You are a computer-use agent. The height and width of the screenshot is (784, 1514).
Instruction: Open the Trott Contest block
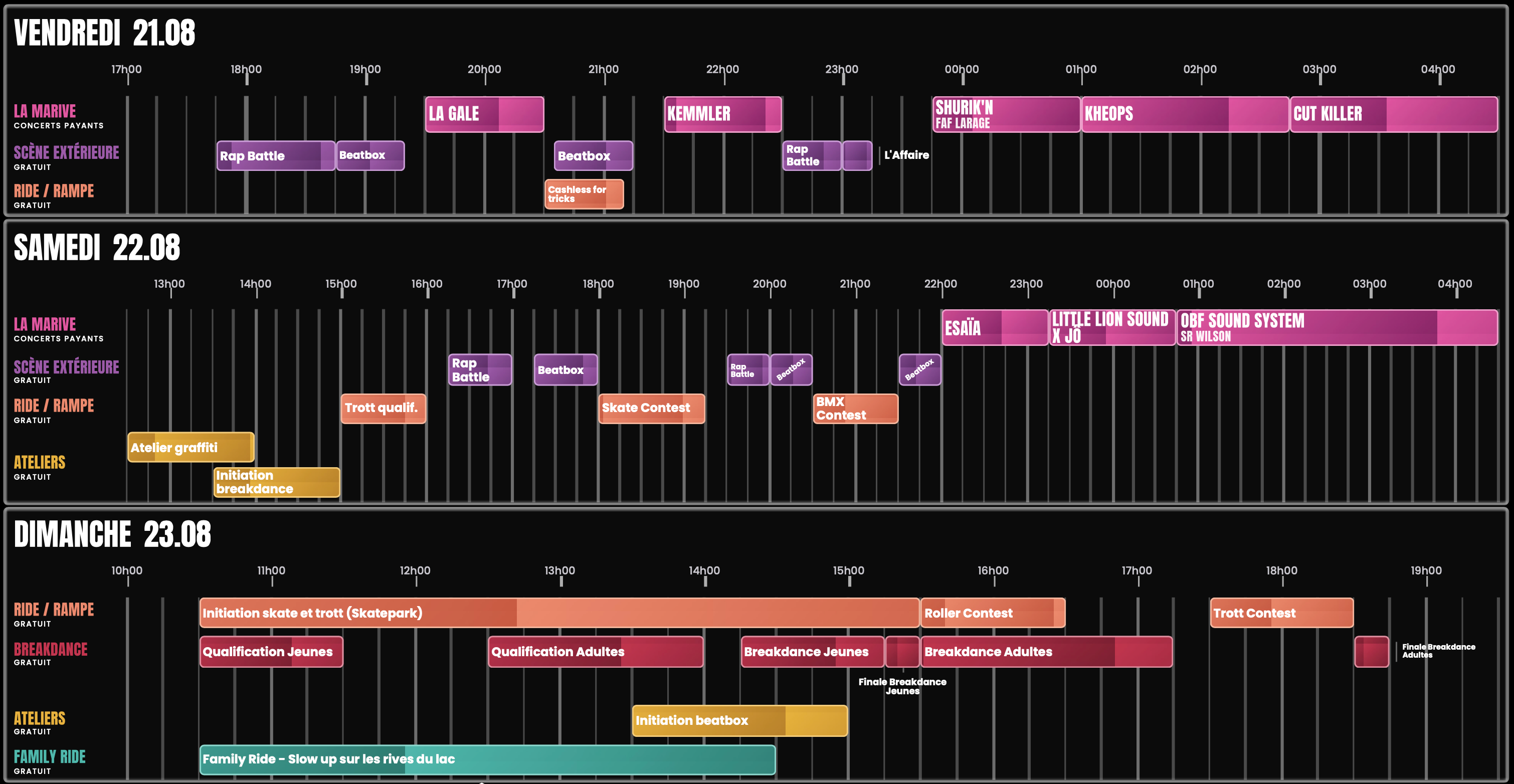click(x=1282, y=613)
